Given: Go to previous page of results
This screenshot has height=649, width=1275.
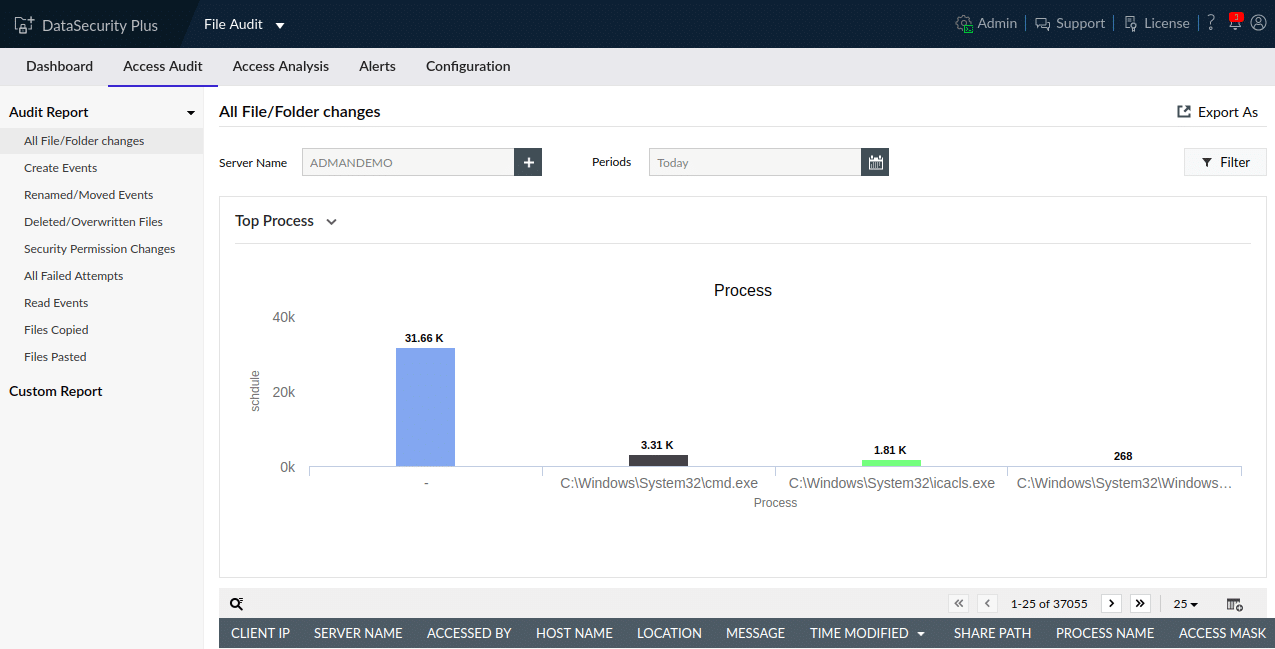Looking at the screenshot, I should pos(987,604).
